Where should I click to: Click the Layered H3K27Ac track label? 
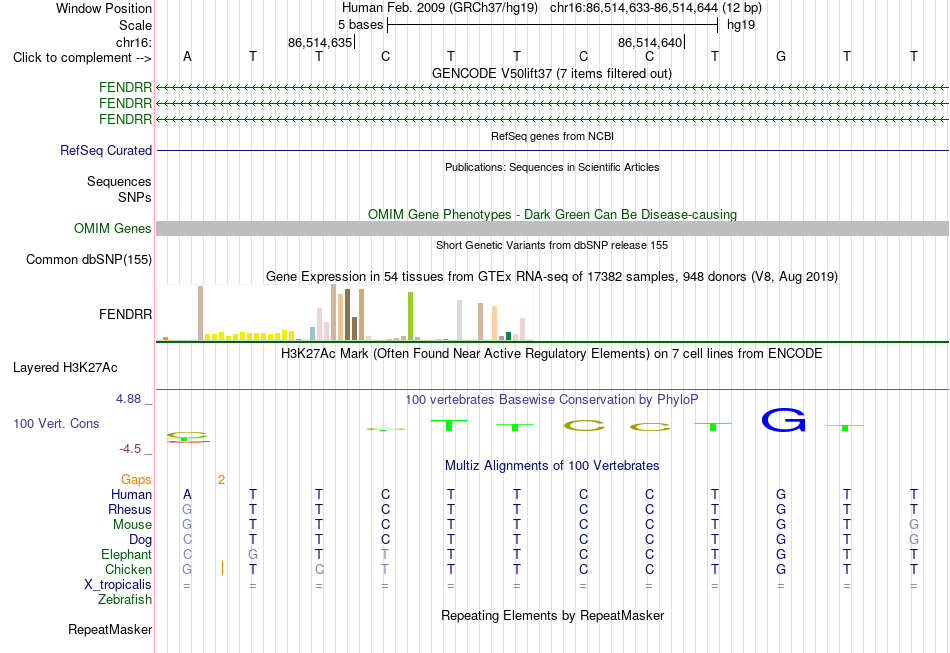click(x=65, y=368)
